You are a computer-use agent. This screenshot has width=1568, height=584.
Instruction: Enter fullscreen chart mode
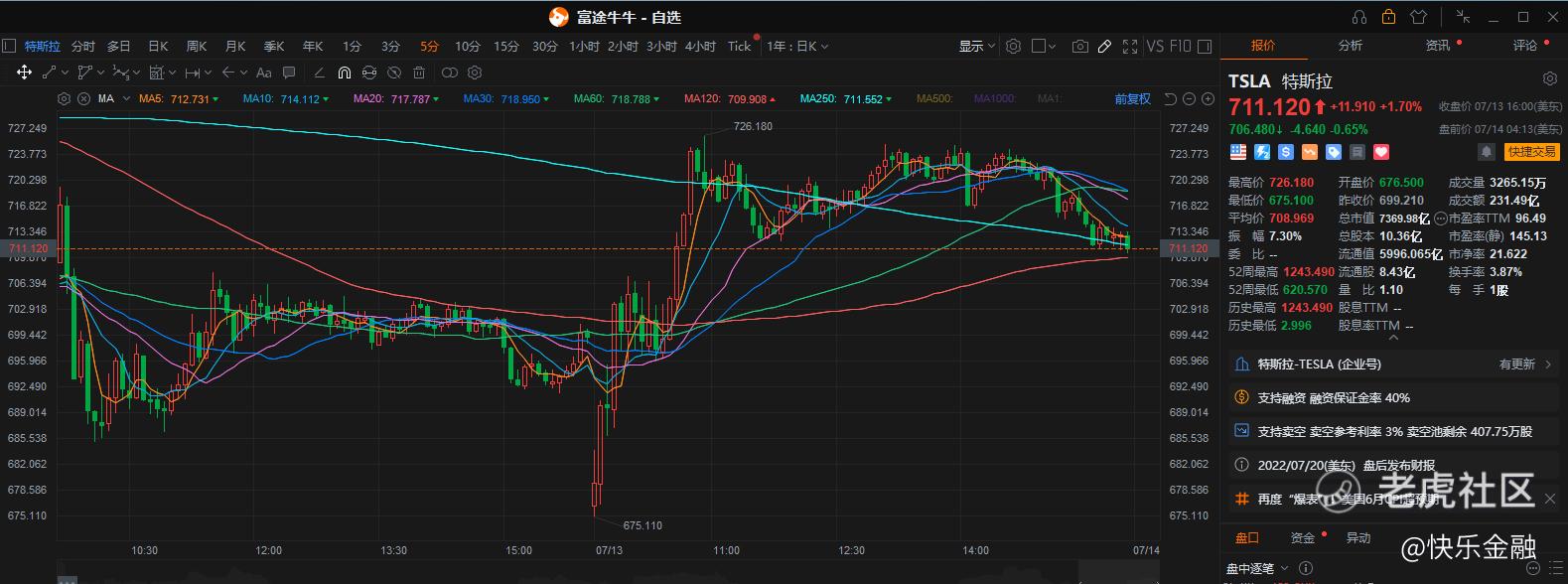pos(1130,46)
